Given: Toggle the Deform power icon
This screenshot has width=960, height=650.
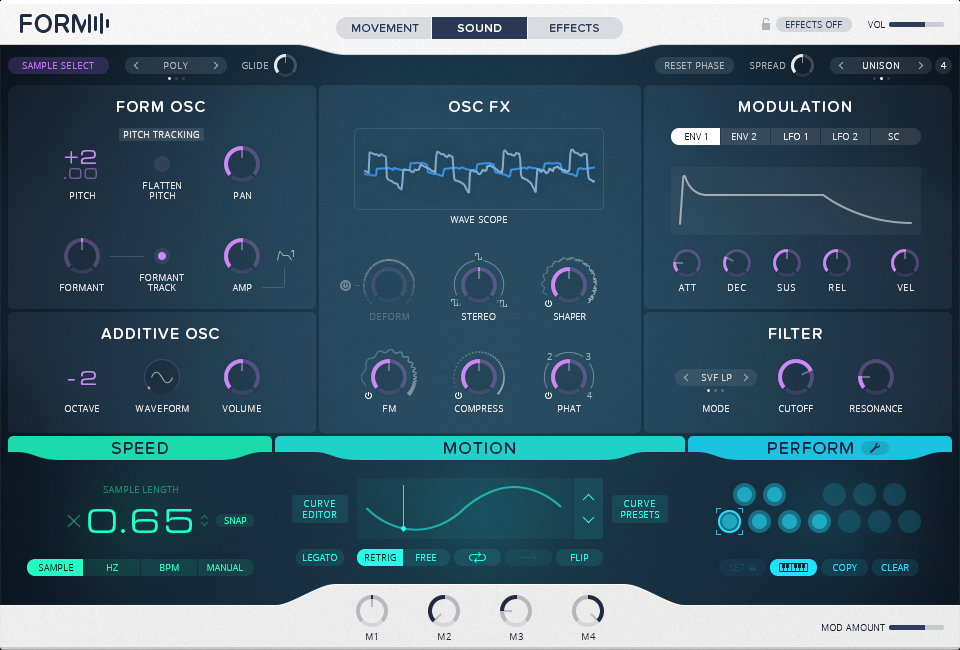Looking at the screenshot, I should (344, 283).
